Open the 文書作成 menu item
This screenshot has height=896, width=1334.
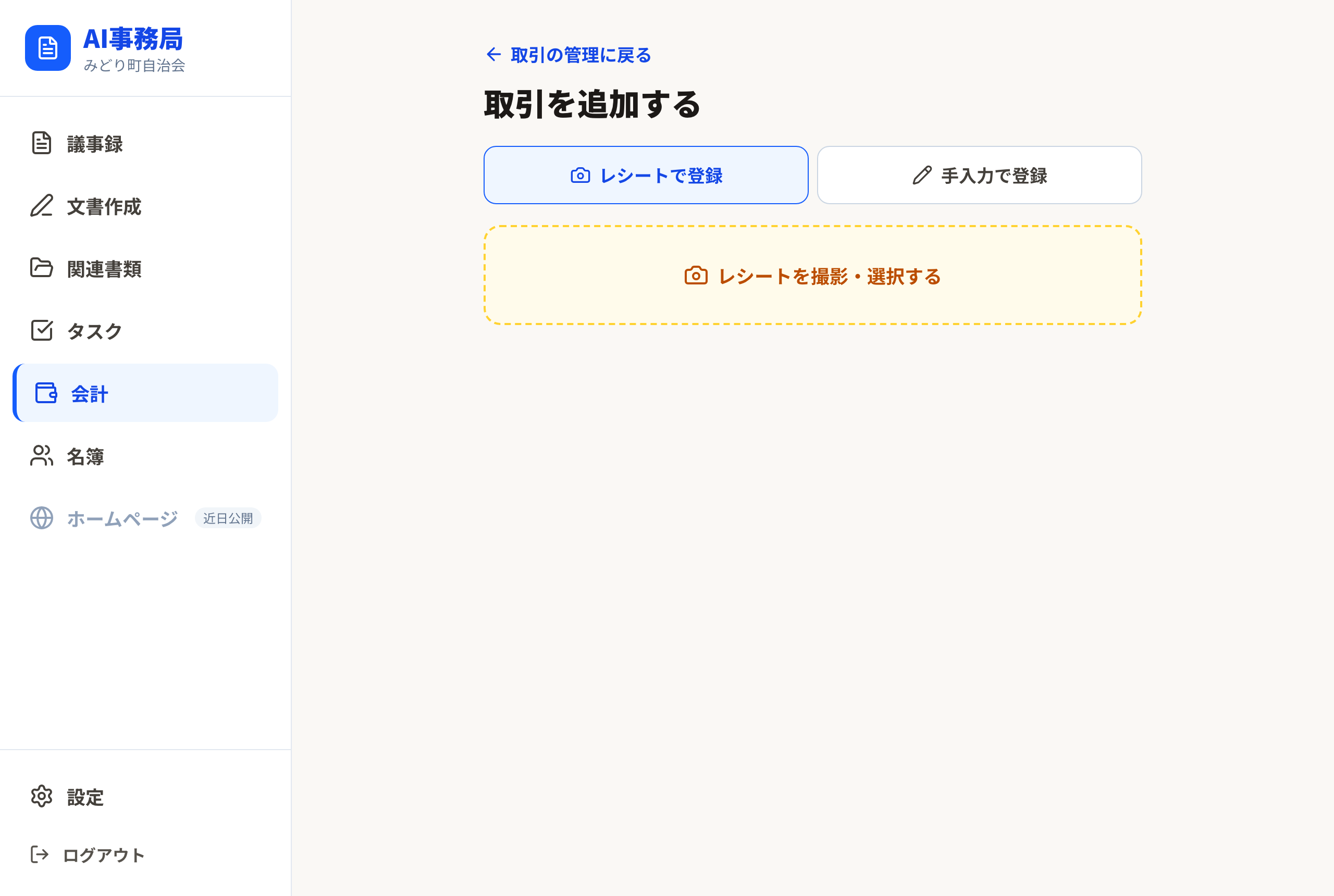(x=145, y=206)
